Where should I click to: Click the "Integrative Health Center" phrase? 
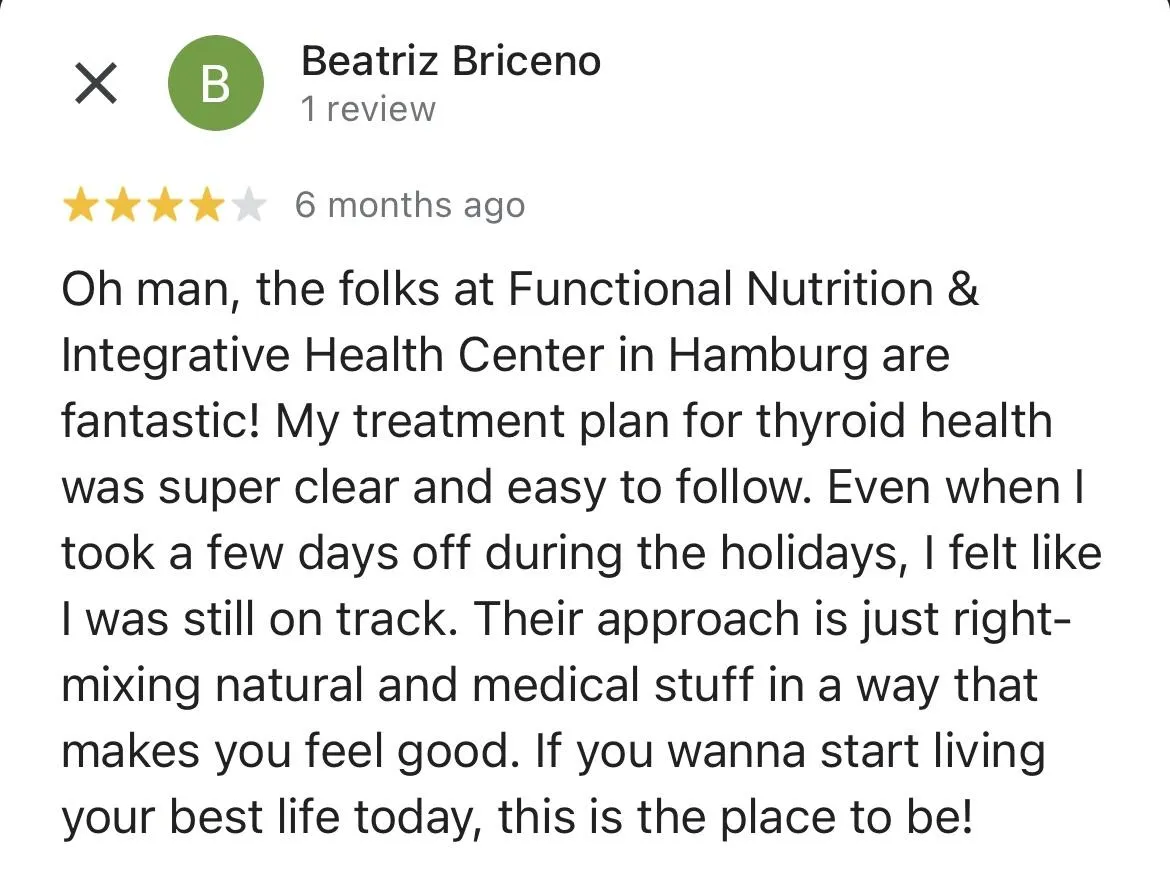click(x=332, y=355)
